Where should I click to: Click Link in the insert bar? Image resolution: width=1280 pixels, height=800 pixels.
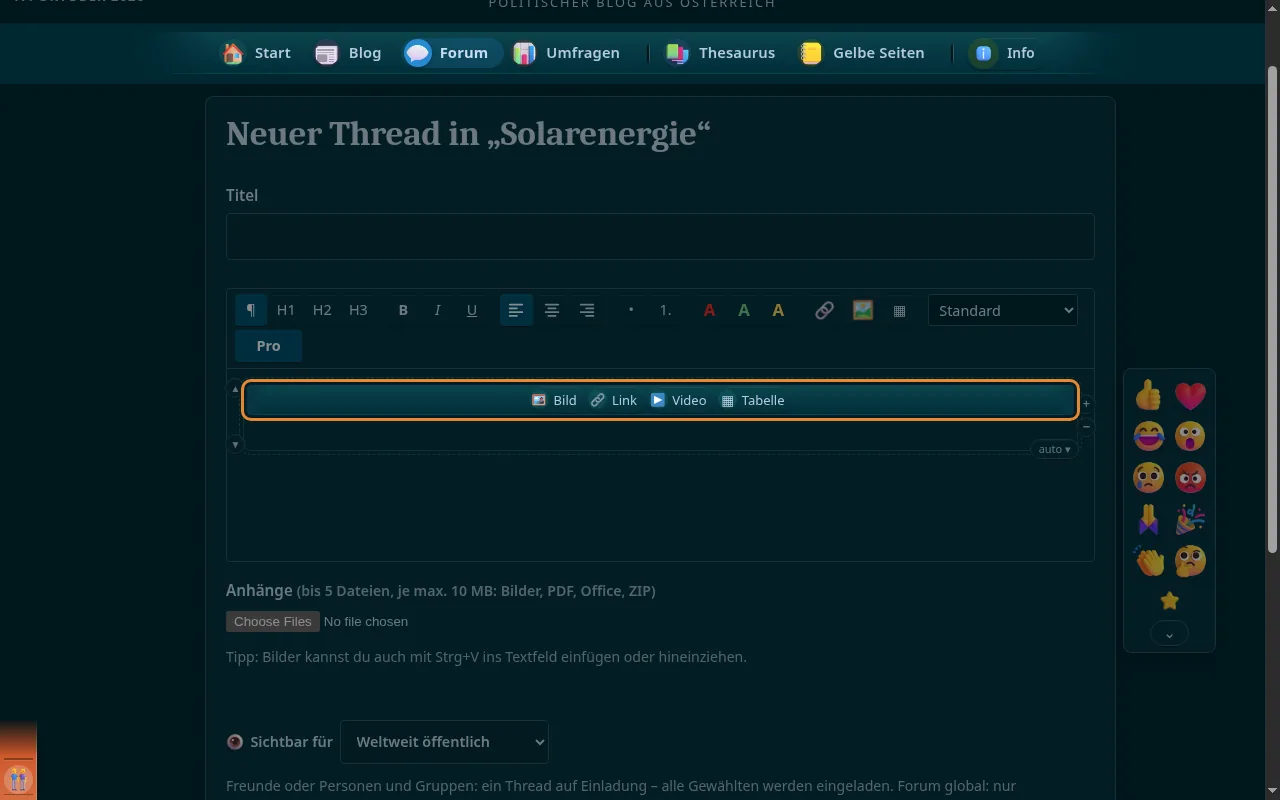[613, 400]
